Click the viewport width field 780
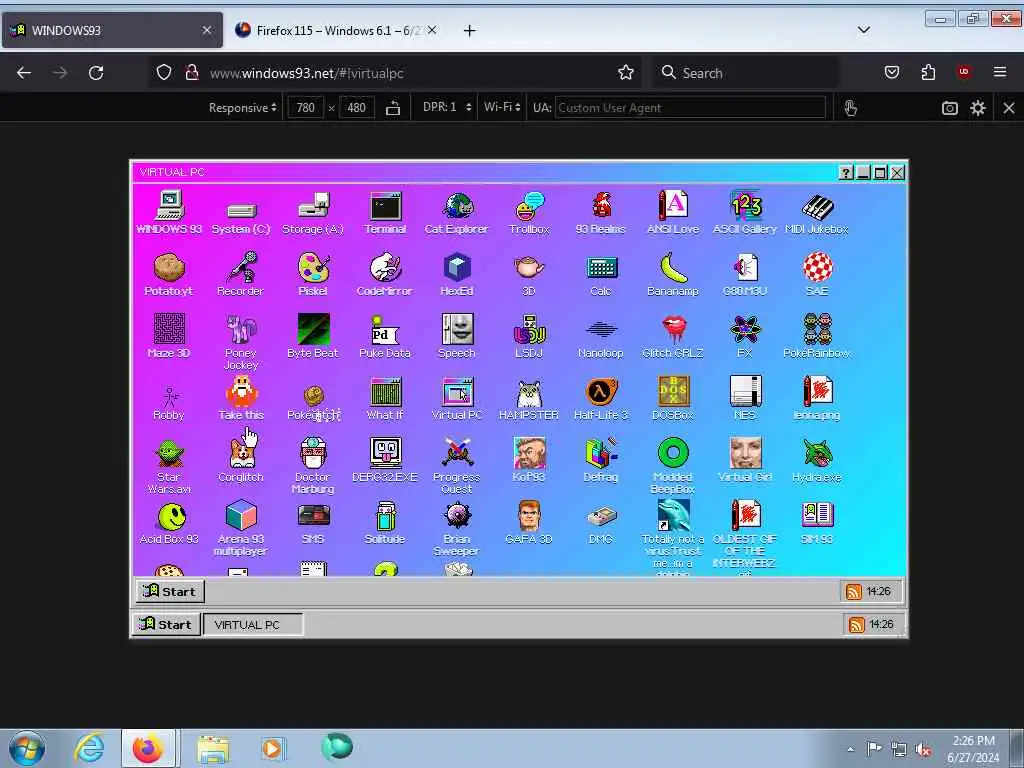Viewport: 1024px width, 768px height. tap(306, 108)
